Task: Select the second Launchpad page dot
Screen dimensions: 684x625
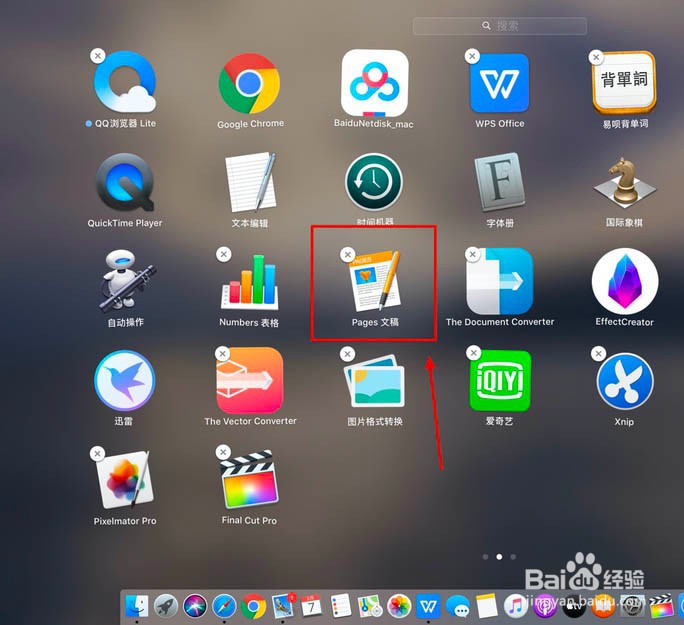Action: [x=499, y=557]
